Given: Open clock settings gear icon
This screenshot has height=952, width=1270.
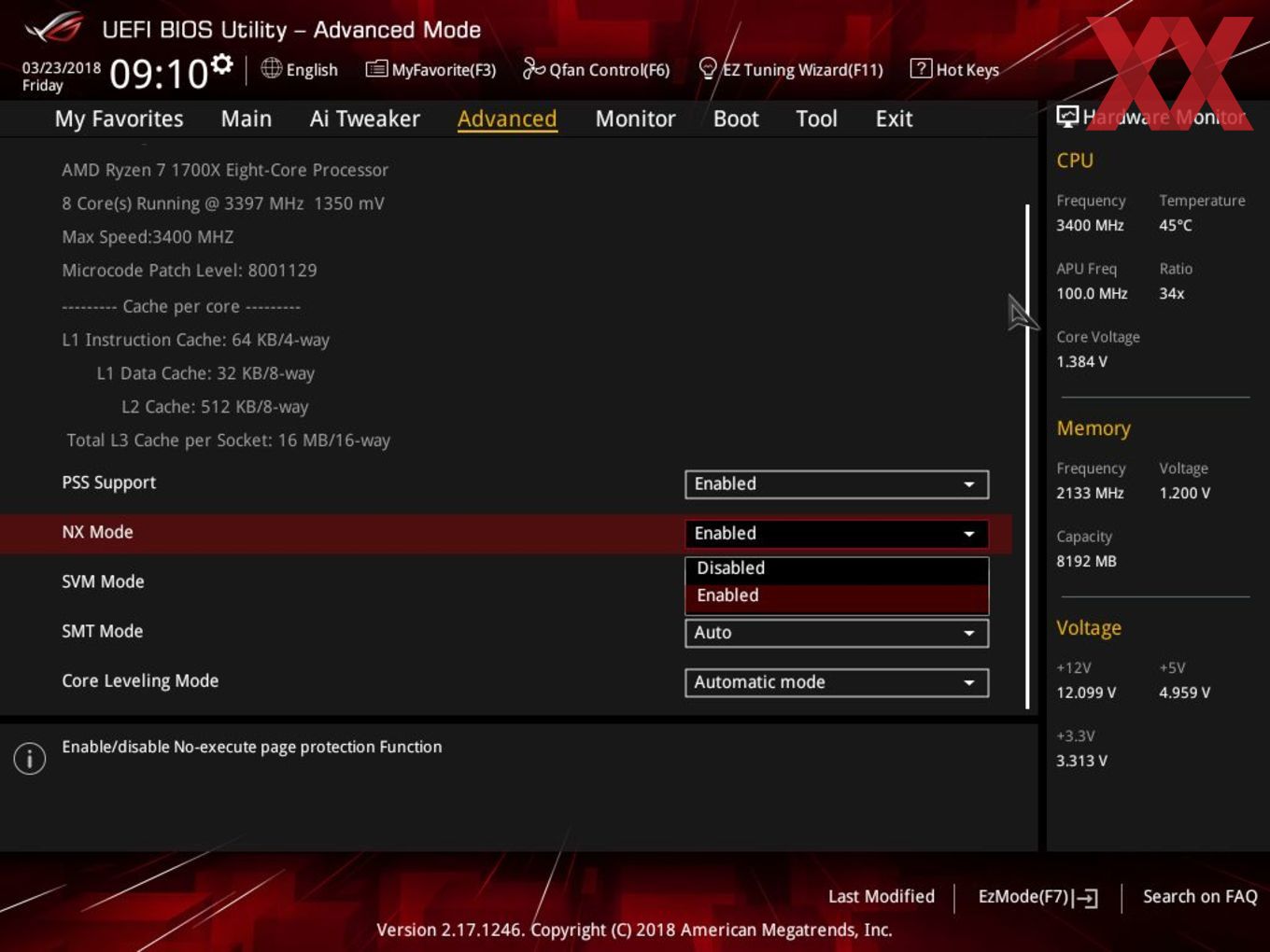Looking at the screenshot, I should coord(221,63).
